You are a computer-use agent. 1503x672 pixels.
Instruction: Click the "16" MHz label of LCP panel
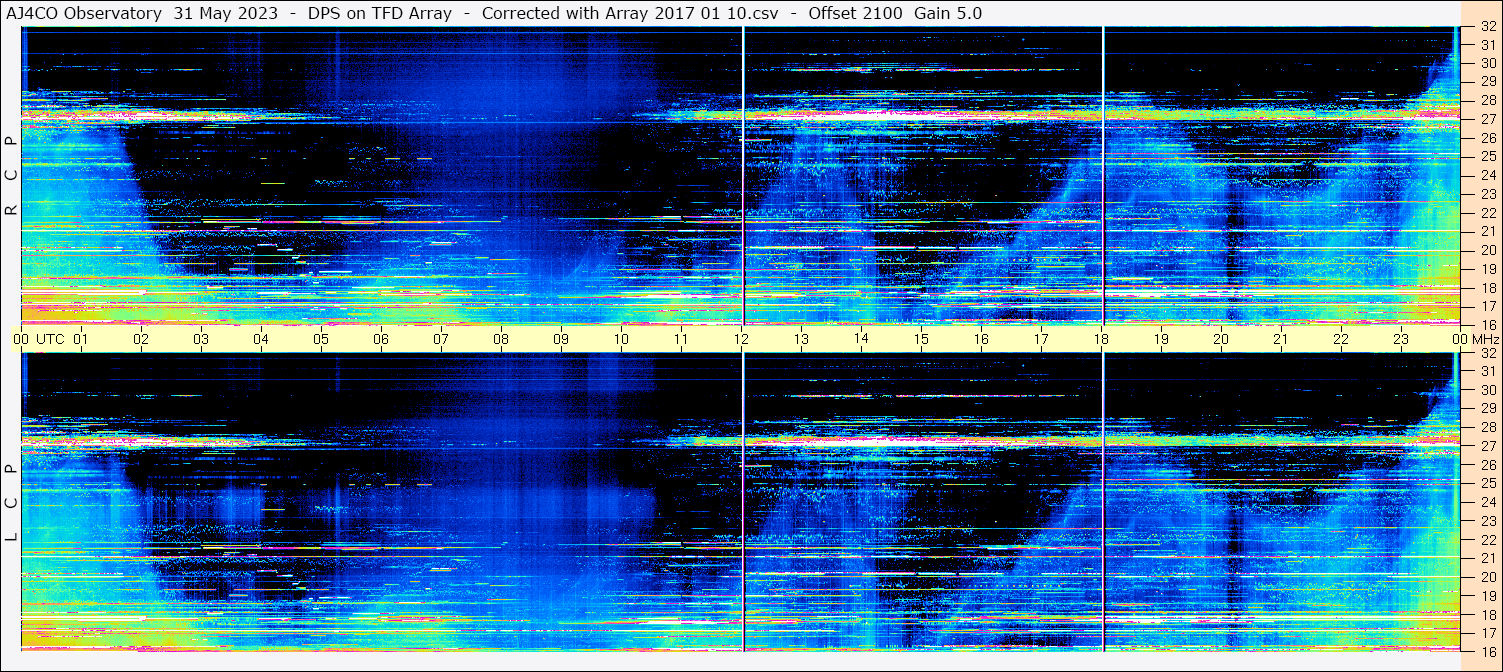pyautogui.click(x=1488, y=651)
